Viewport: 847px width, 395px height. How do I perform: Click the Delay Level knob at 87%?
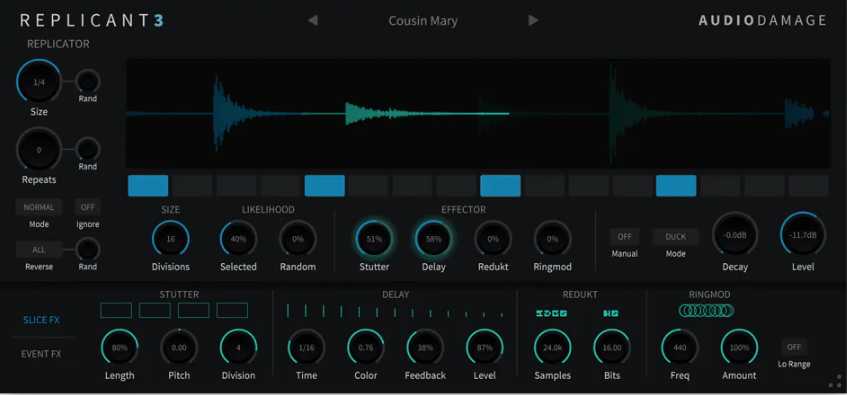click(x=485, y=347)
